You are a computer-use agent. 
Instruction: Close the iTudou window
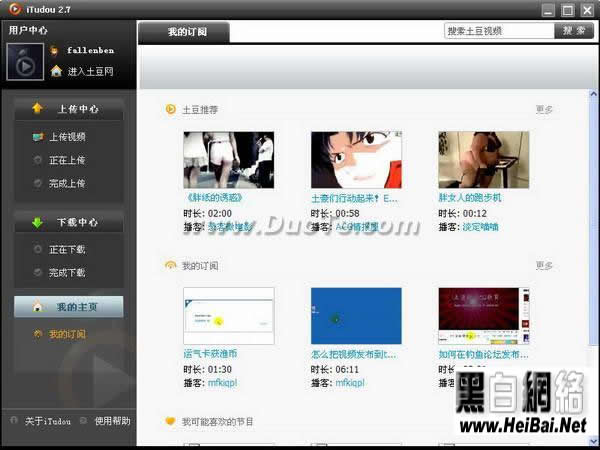pyautogui.click(x=587, y=10)
